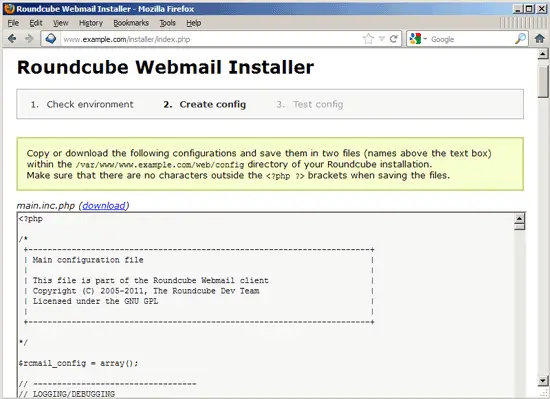
Task: Click the 'LOGGING/DEBUGGING' comment line
Action: point(67,394)
